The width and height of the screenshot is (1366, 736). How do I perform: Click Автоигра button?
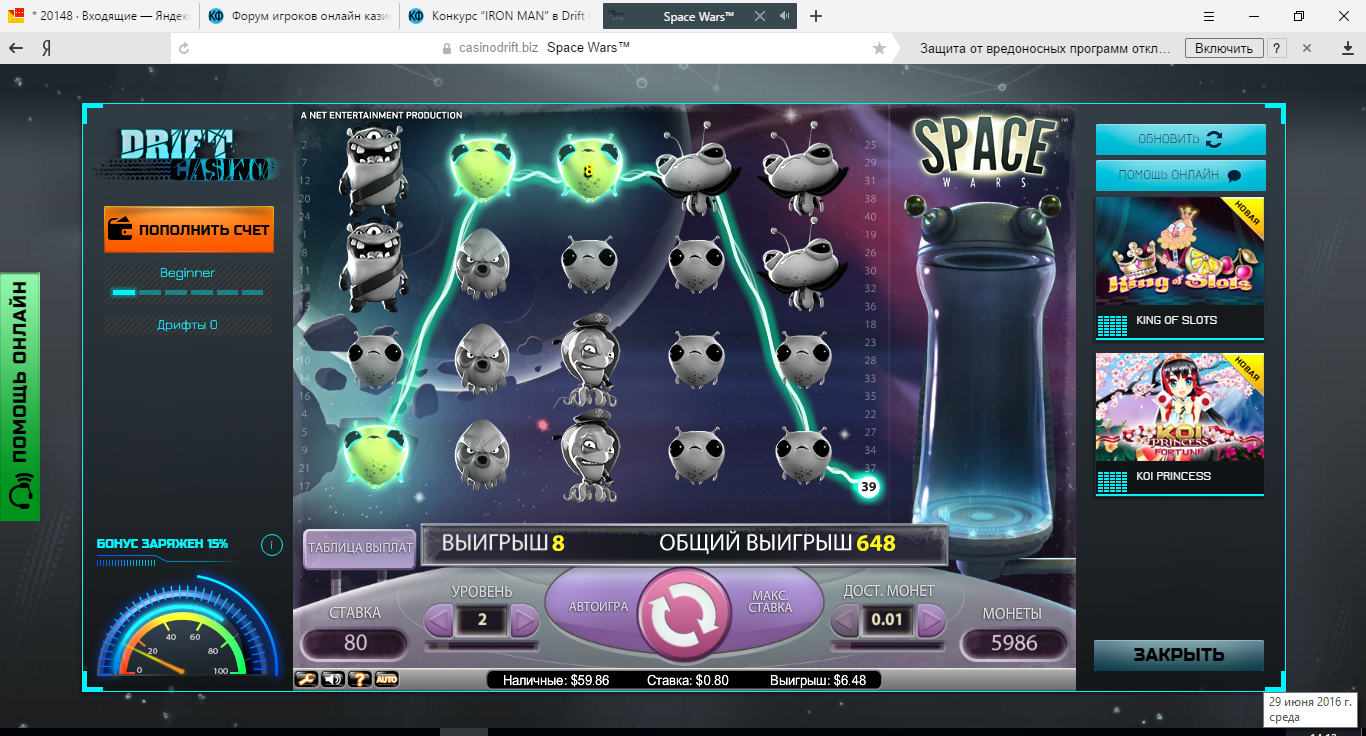click(x=598, y=607)
